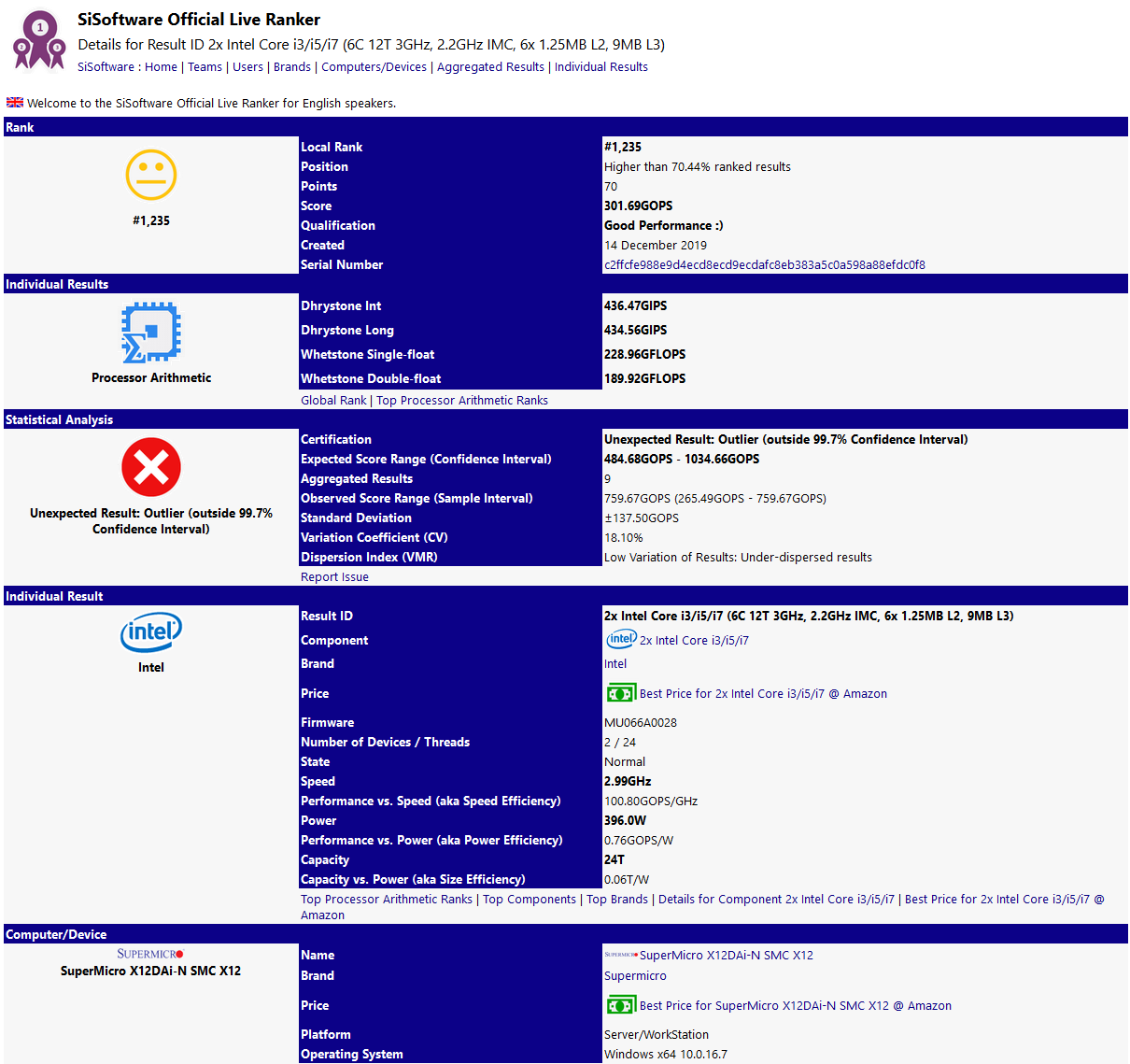Open the Computers/Devices section
Image resolution: width=1130 pixels, height=1064 pixels.
[374, 67]
